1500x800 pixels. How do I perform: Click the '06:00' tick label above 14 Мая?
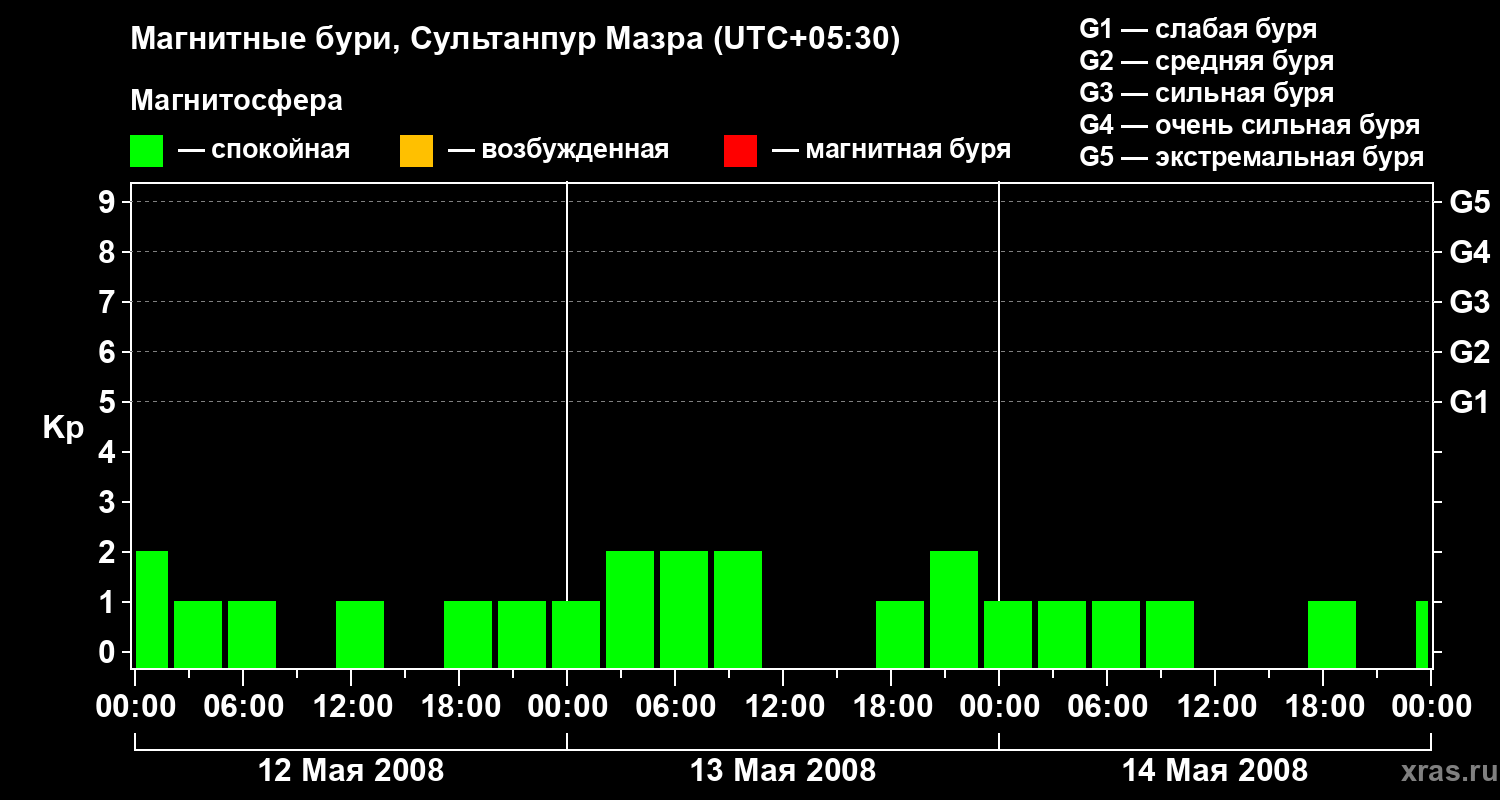pyautogui.click(x=1107, y=707)
